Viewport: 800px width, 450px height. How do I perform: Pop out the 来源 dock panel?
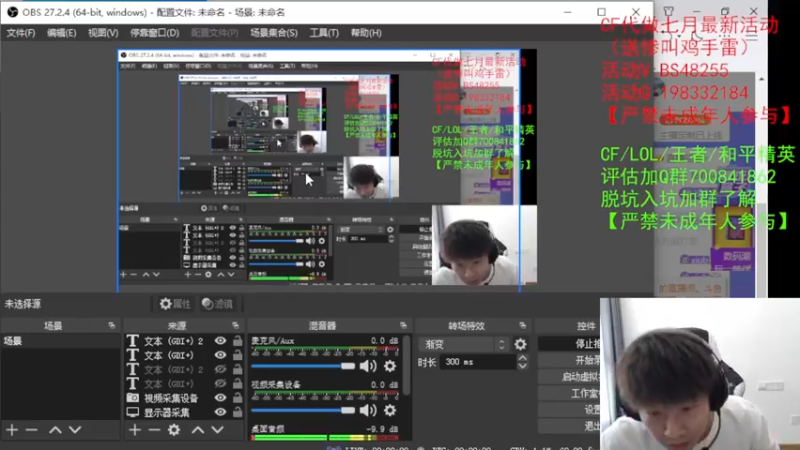coord(235,326)
